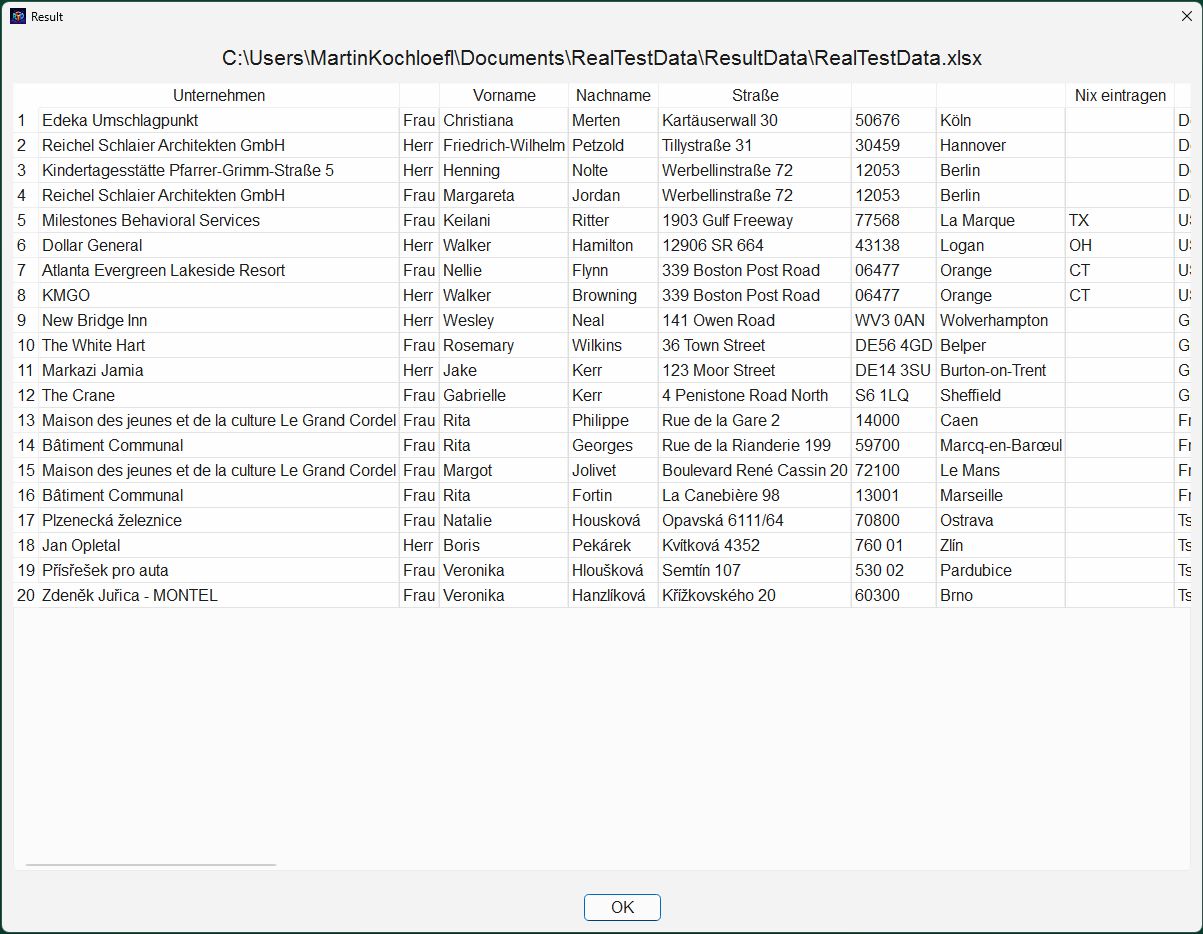Image resolution: width=1203 pixels, height=934 pixels.
Task: Click first name Nellie
Action: (x=504, y=270)
